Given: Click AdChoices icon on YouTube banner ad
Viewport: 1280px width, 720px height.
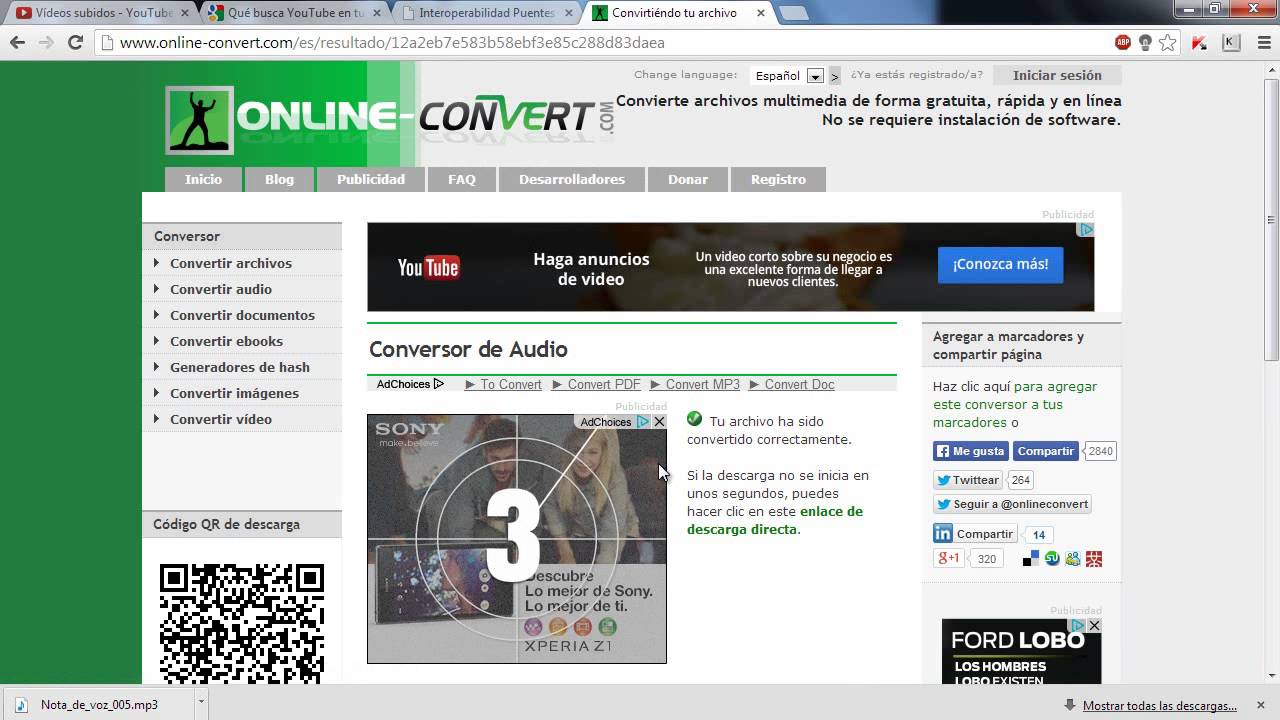Looking at the screenshot, I should coord(1085,230).
